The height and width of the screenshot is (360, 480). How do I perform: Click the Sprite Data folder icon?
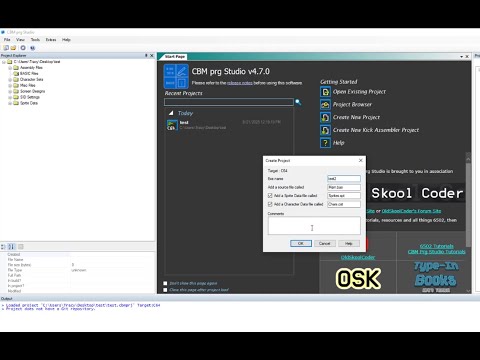16,103
